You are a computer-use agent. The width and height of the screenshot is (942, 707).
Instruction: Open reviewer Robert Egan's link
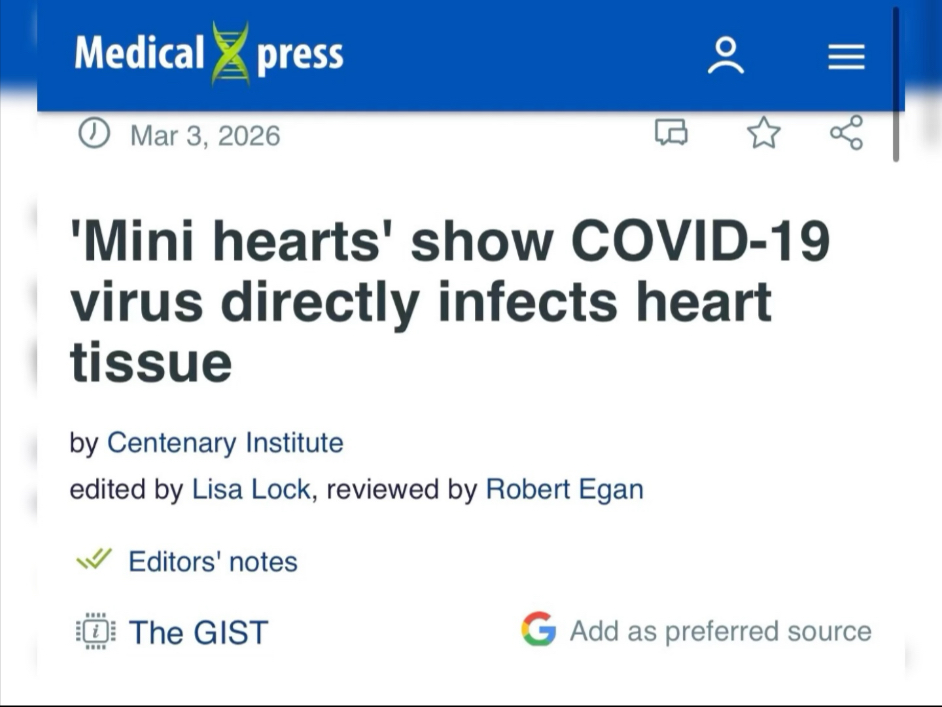[x=564, y=489]
